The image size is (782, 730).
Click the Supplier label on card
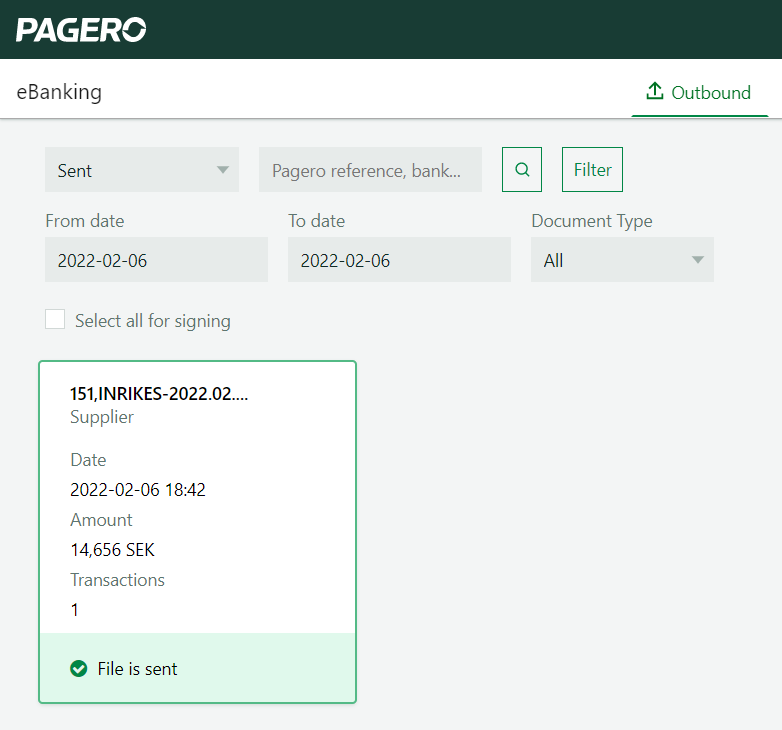click(102, 417)
